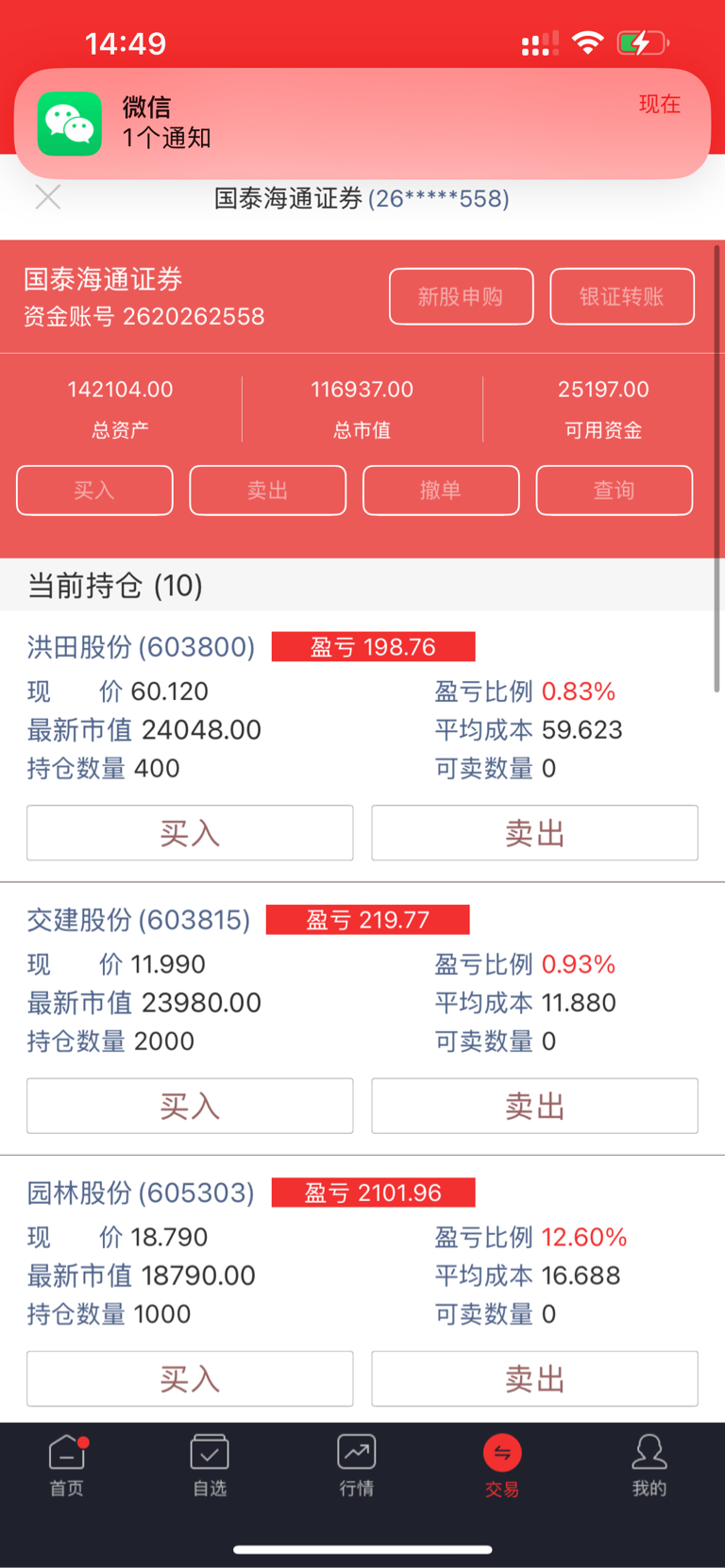Select the 交易 trade icon

pos(502,1453)
